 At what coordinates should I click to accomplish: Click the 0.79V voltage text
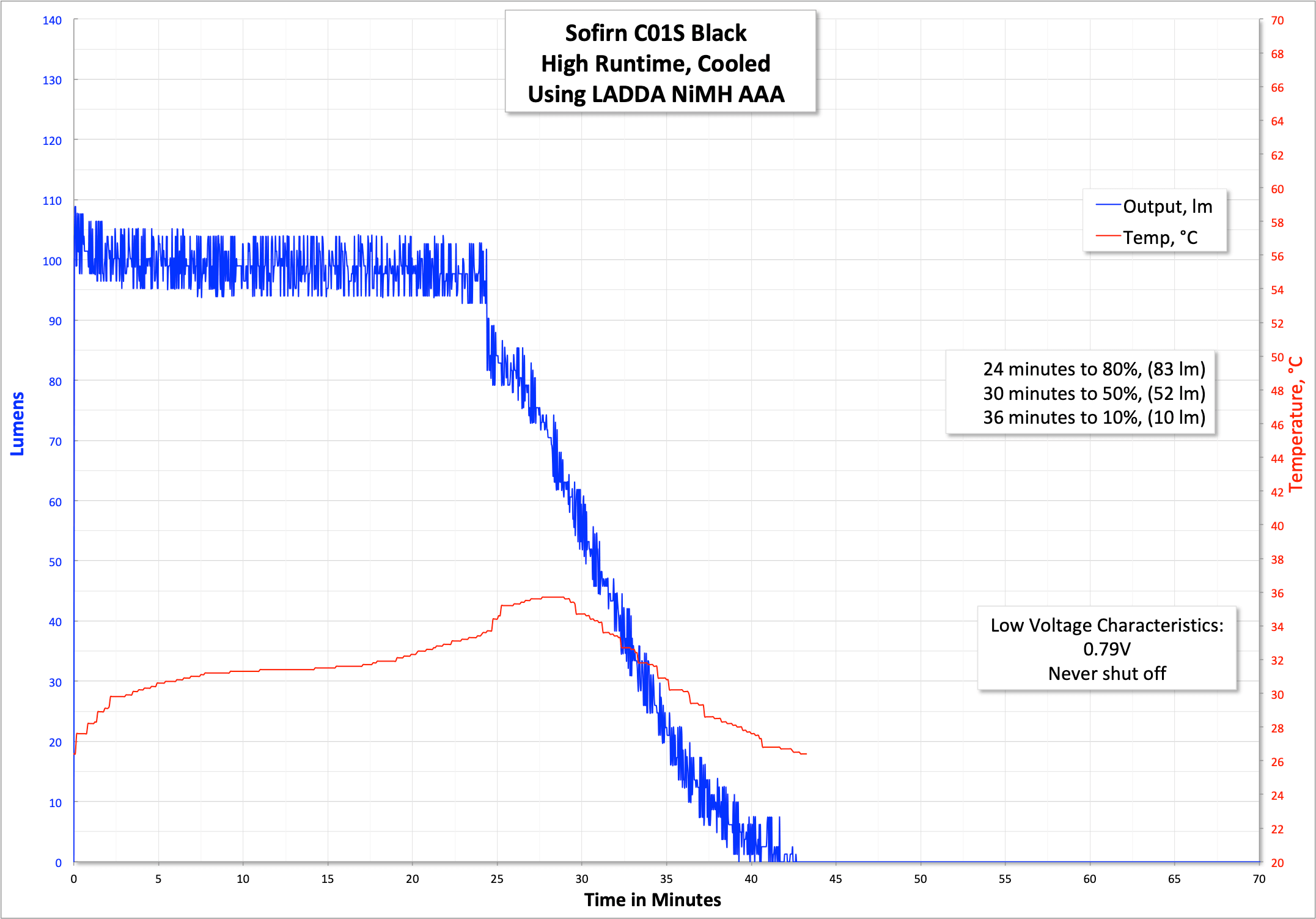pos(1106,649)
